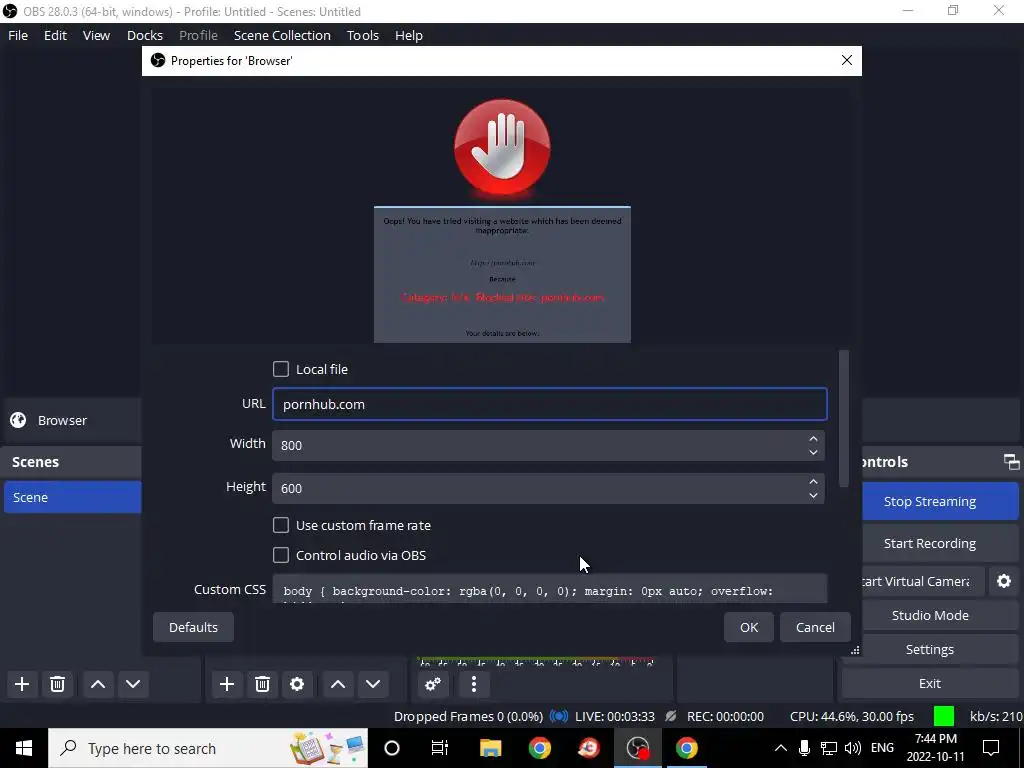This screenshot has height=768, width=1024.
Task: Open the Scene Collection menu
Action: click(282, 35)
